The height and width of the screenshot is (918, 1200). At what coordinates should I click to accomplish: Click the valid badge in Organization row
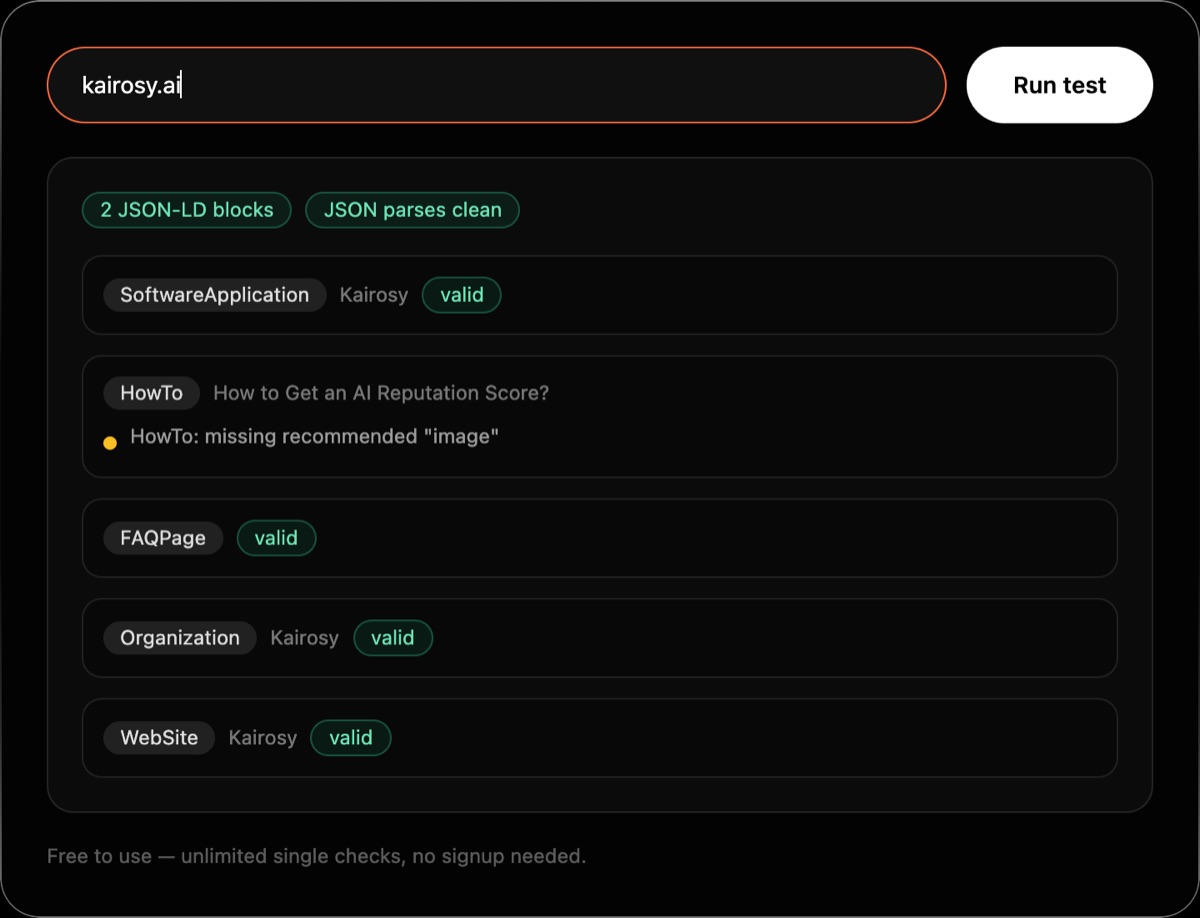point(393,638)
